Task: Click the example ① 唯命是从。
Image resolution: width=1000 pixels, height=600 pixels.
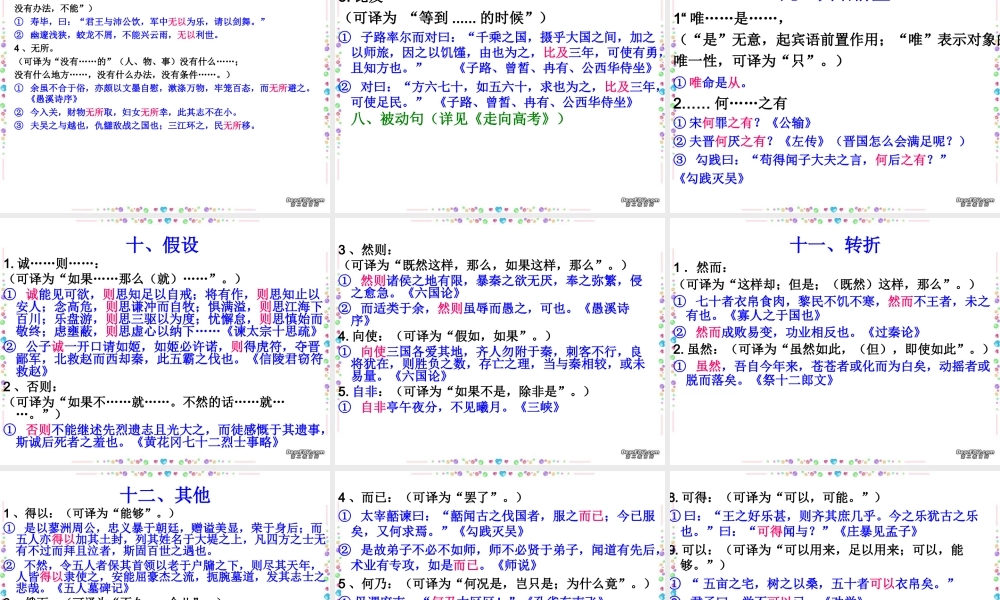Action: (x=710, y=84)
